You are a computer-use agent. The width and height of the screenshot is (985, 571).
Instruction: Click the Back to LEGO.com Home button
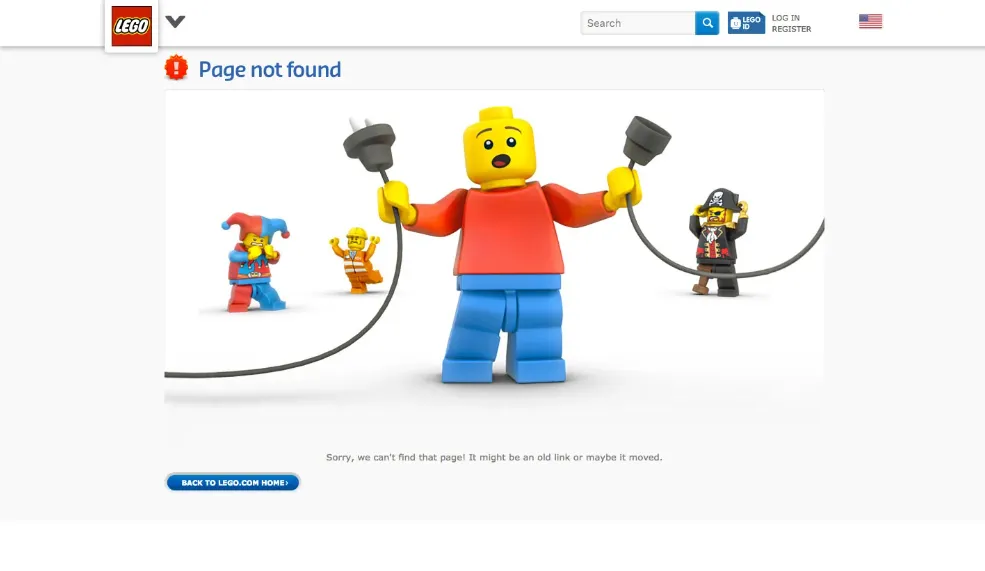tap(232, 482)
